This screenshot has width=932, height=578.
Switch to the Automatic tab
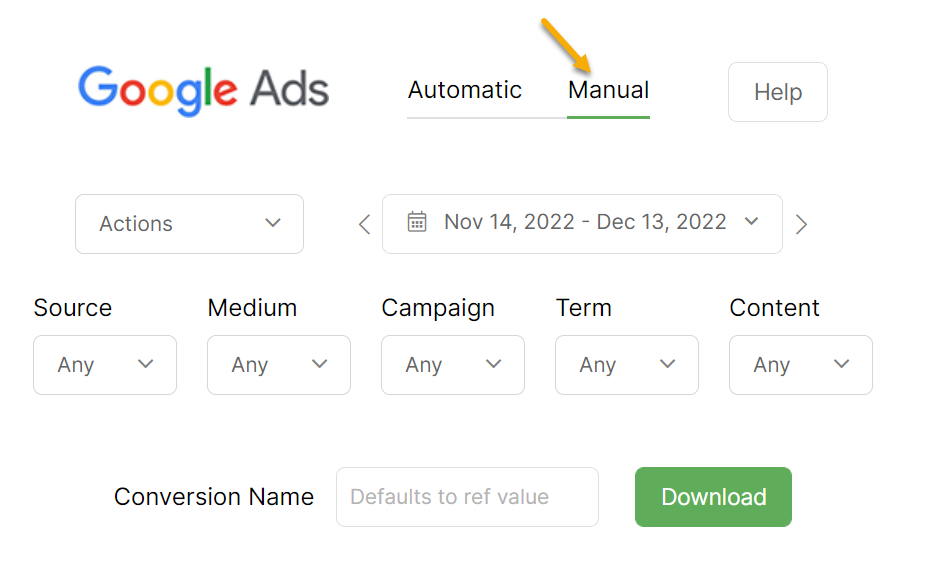[x=465, y=91]
